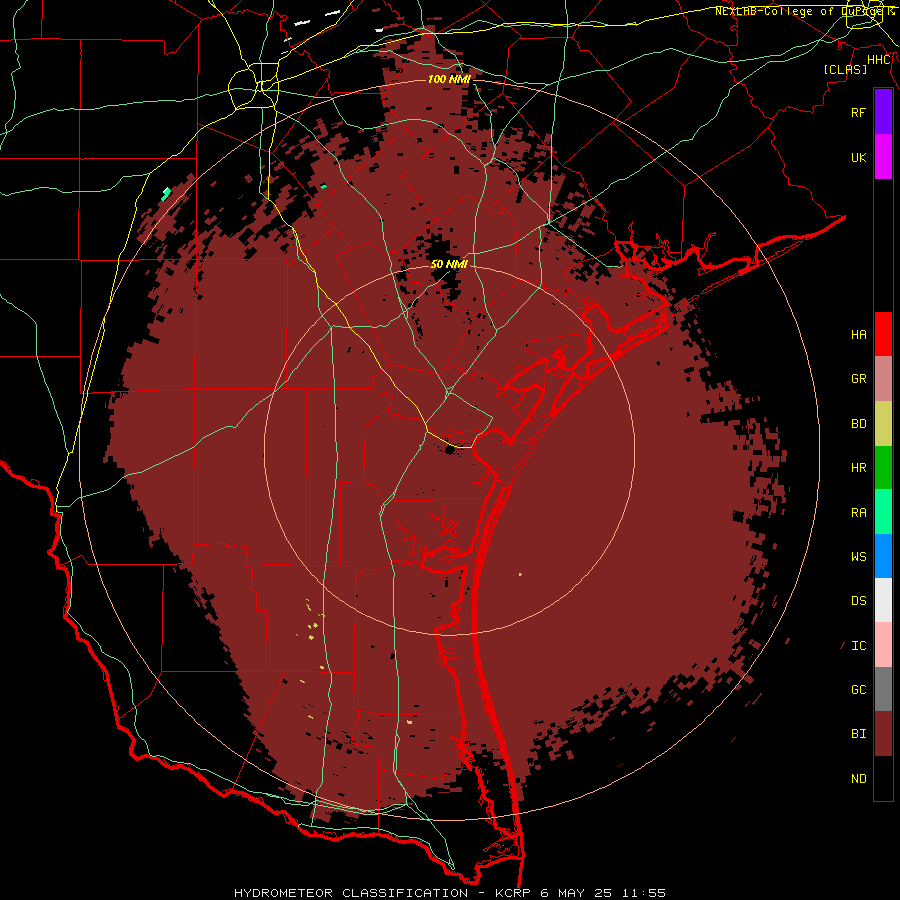This screenshot has width=900, height=900.
Task: Click the 'HA' legend label
Action: (x=858, y=335)
